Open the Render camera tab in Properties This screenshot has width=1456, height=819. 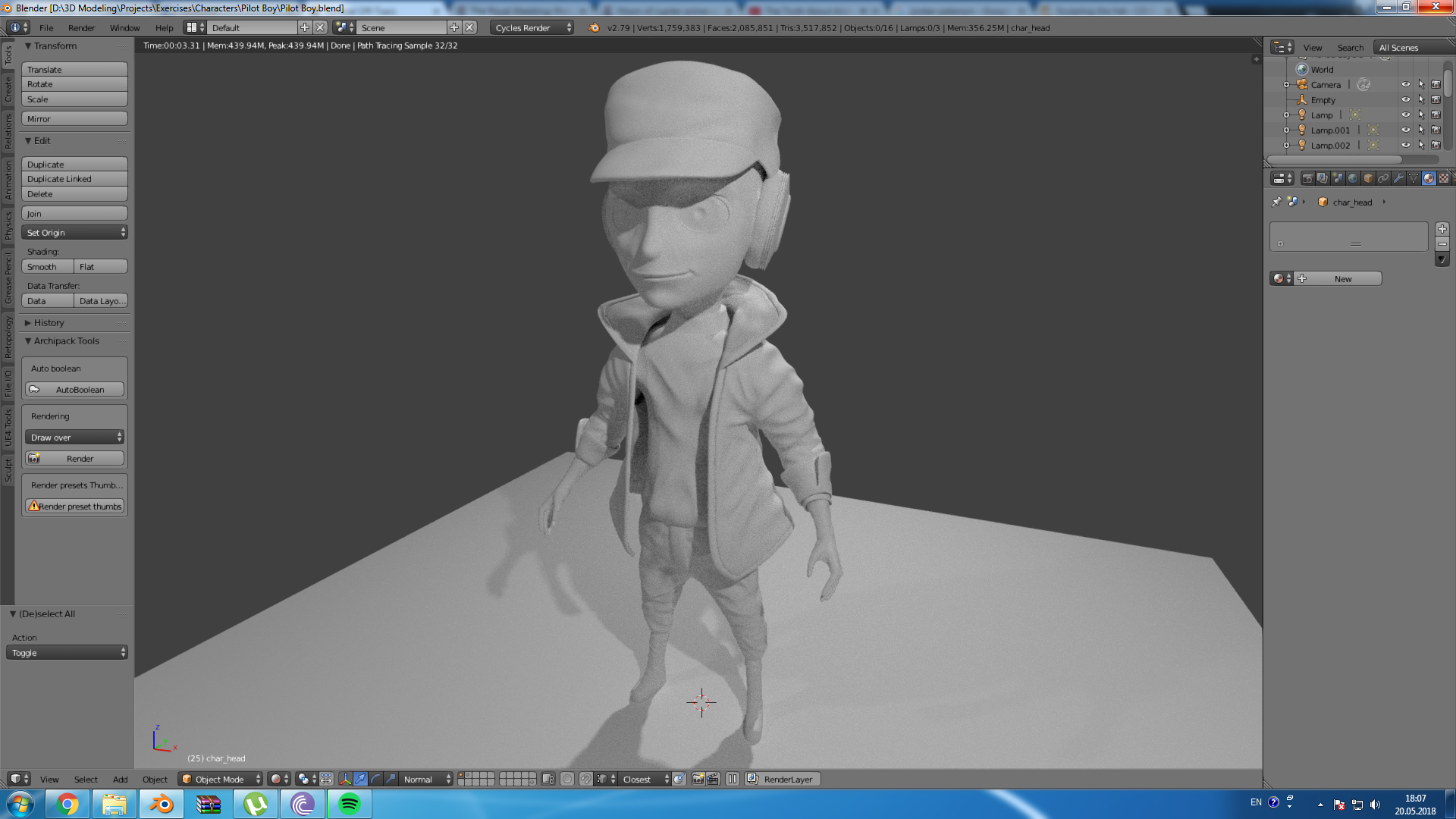(x=1308, y=178)
